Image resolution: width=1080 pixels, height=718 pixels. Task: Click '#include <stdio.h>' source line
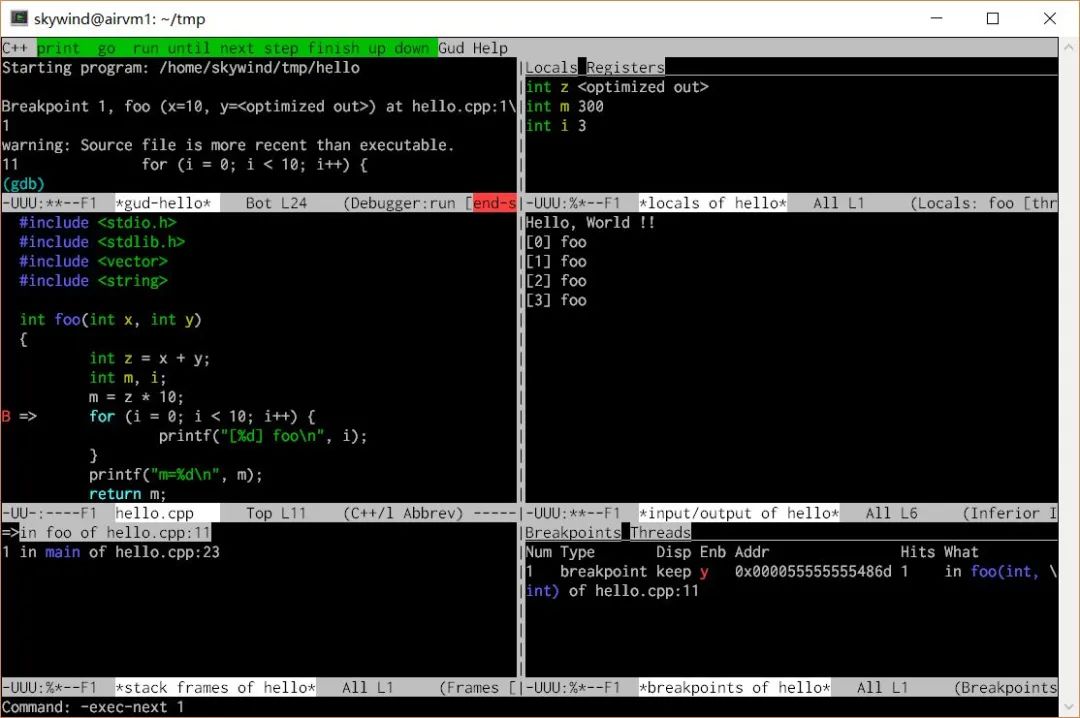[98, 223]
